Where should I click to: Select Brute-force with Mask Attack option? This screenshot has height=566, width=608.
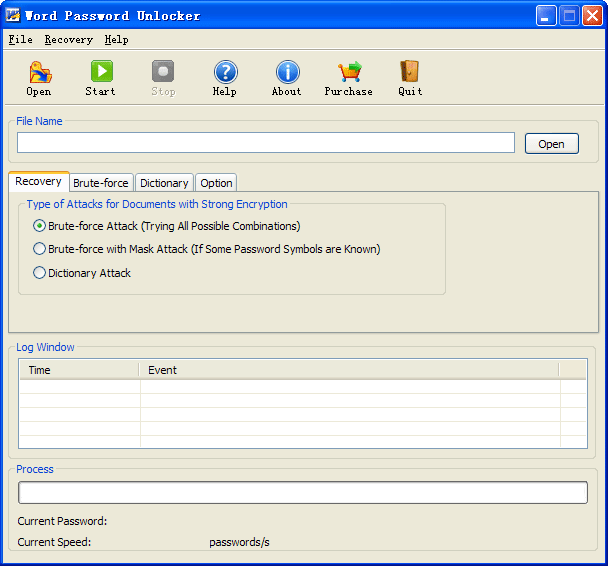(x=40, y=249)
